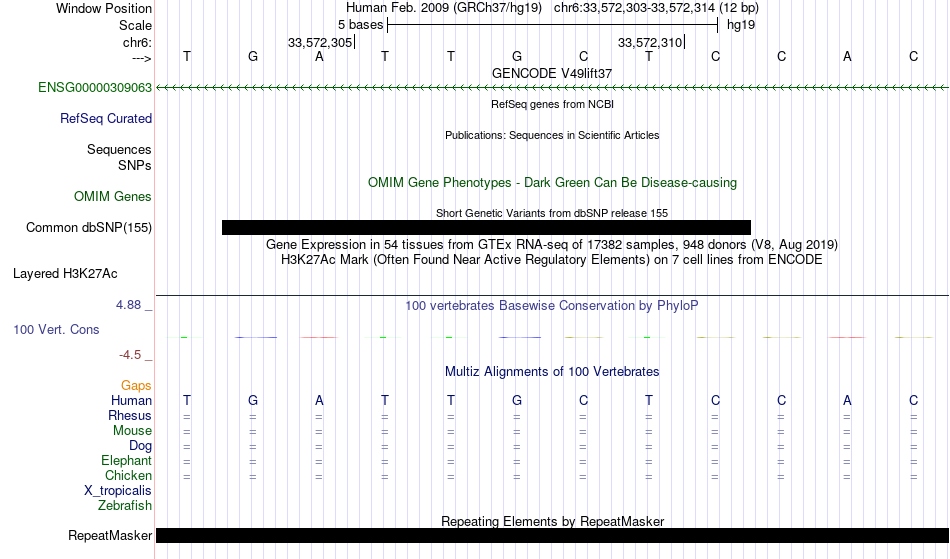
Task: Click the 5 bases scale bar
Action: [x=552, y=25]
